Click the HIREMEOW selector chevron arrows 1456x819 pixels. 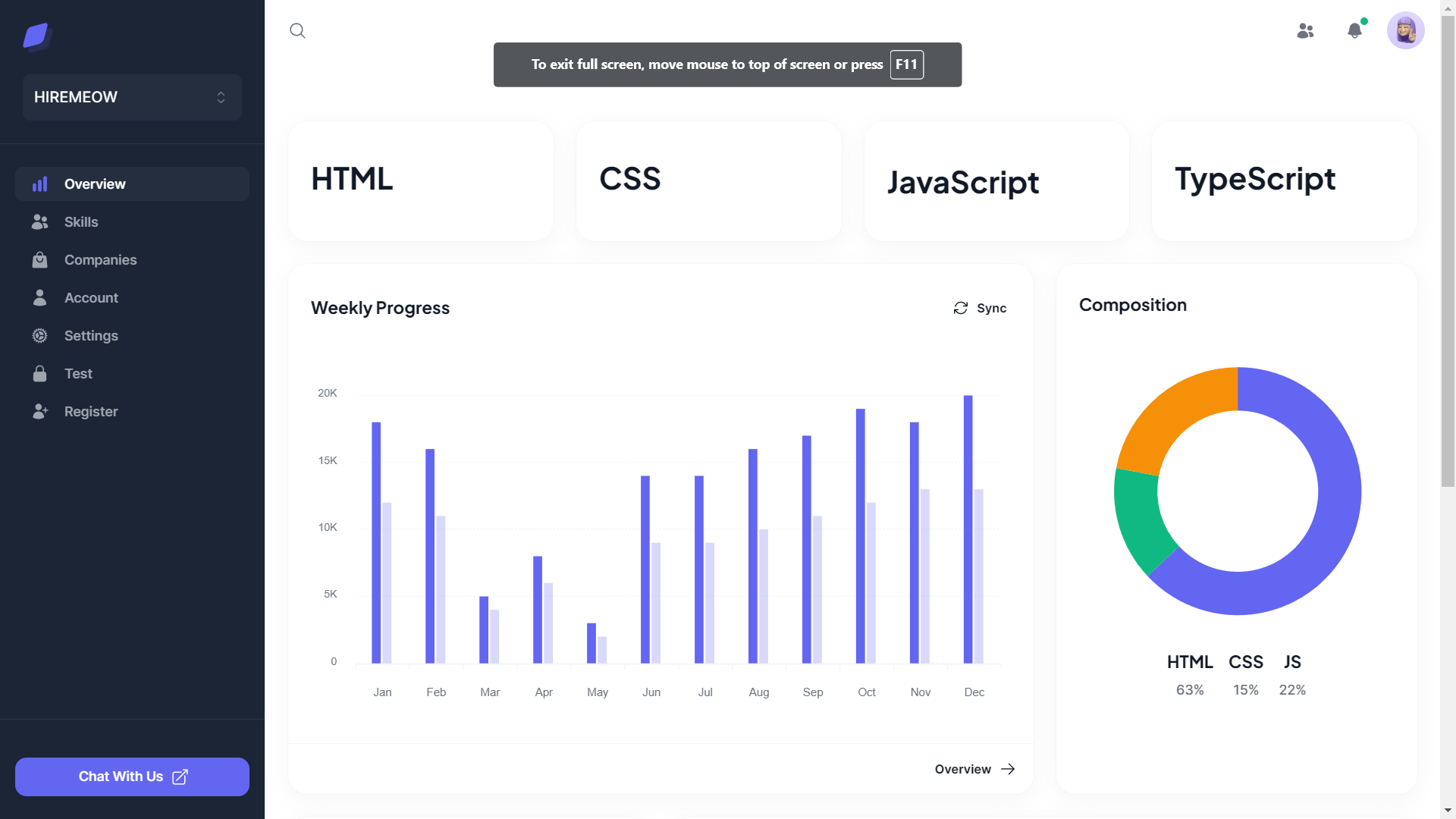[221, 97]
